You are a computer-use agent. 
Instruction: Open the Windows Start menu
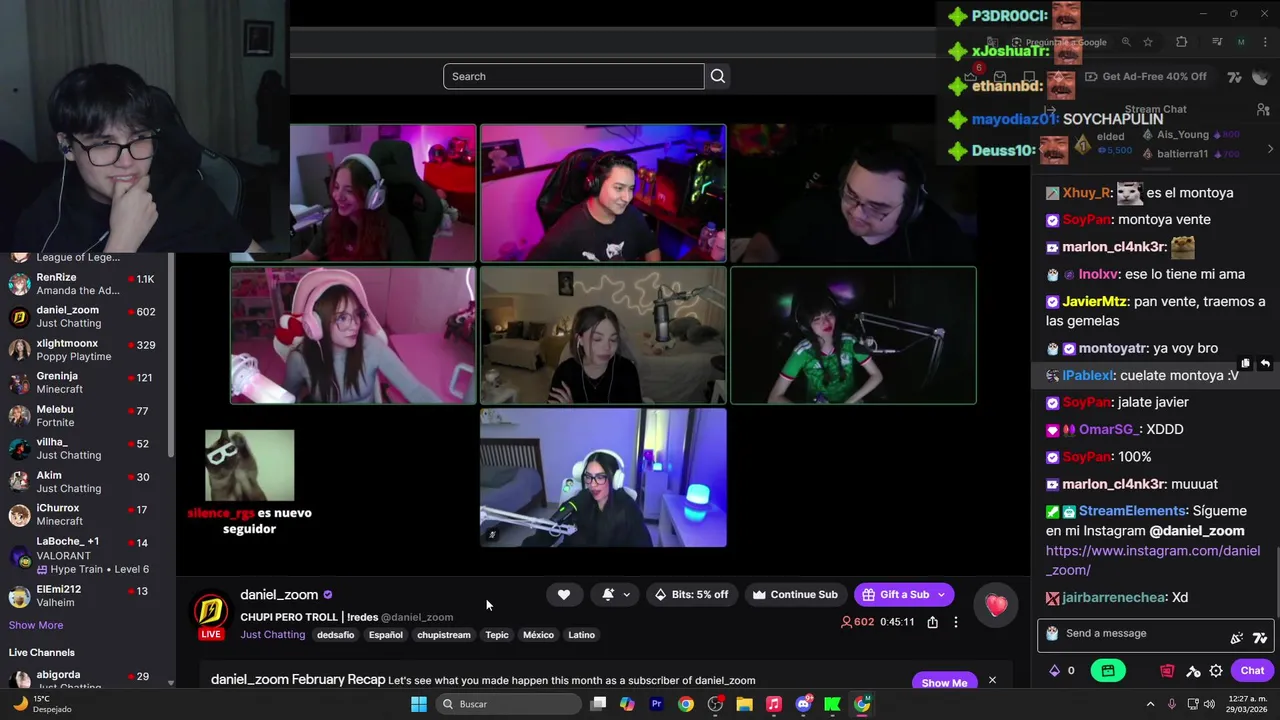(x=419, y=704)
